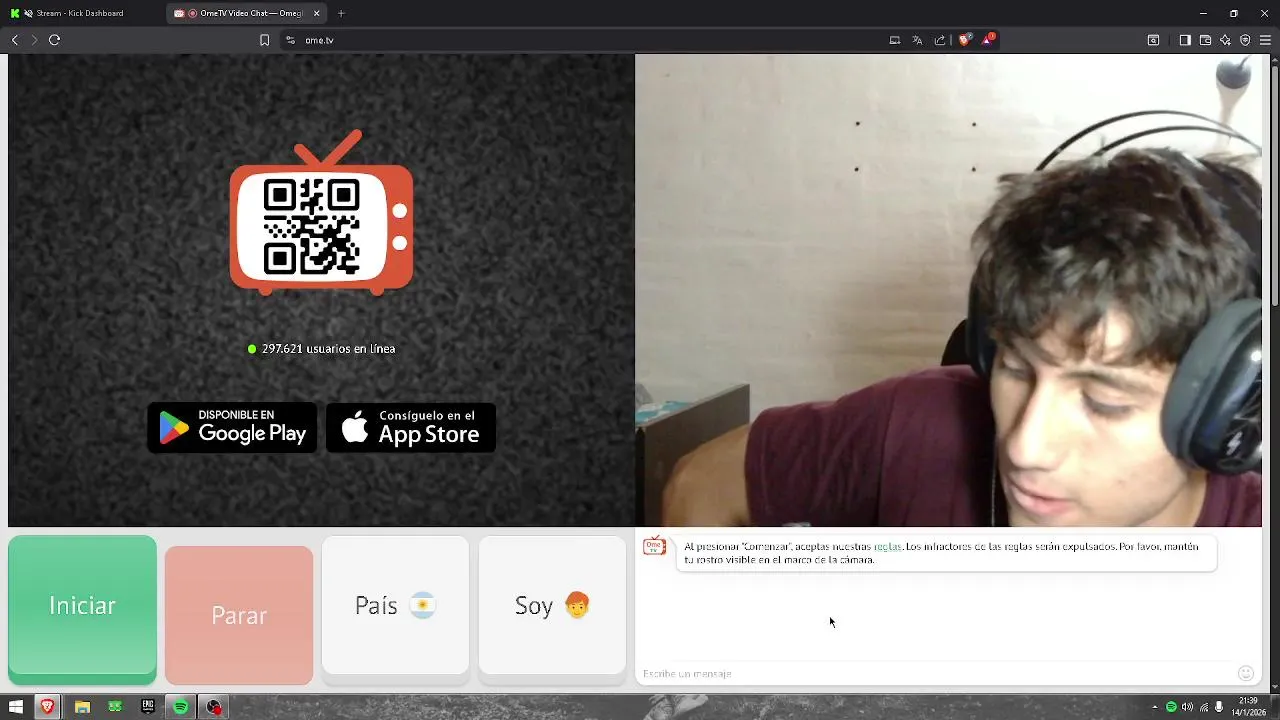Click the OmeTV avatar icon in chat
Image resolution: width=1280 pixels, height=720 pixels.
click(654, 546)
